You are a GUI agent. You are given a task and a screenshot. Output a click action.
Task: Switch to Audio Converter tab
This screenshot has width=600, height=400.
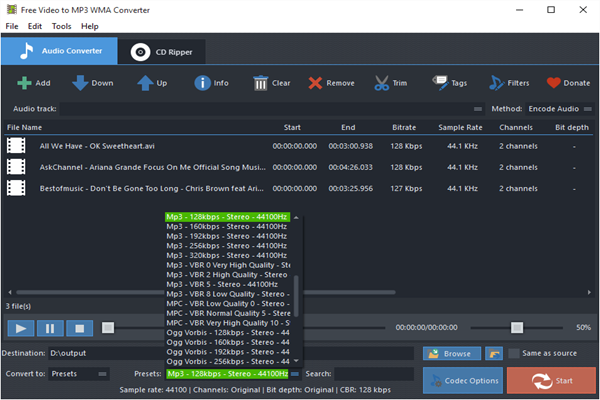pyautogui.click(x=59, y=51)
